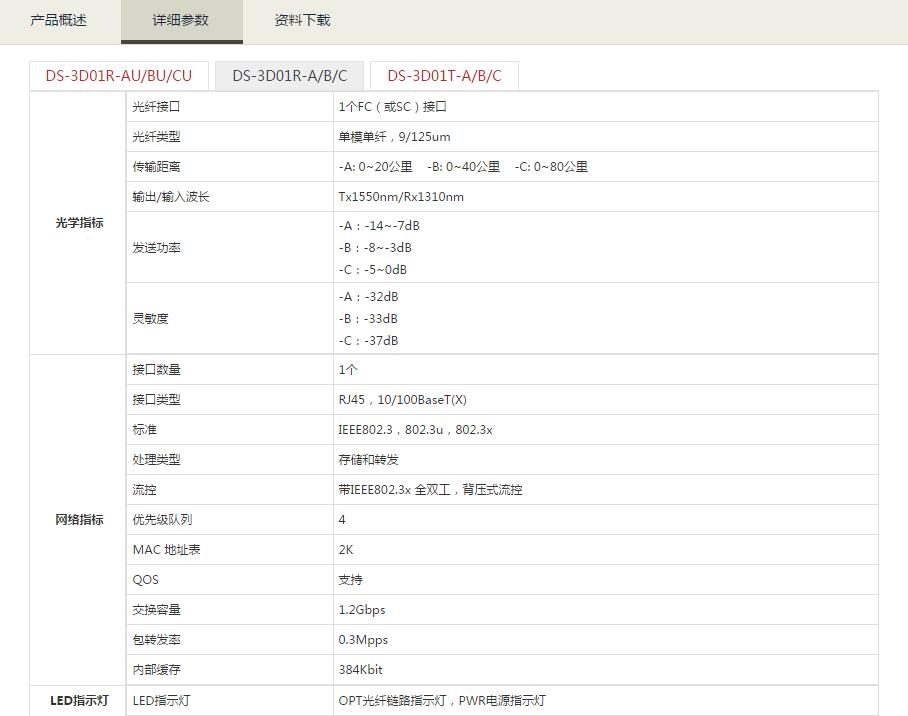Click the Tx1550nm/Rx1310nm wavelength value
This screenshot has width=908, height=716.
(401, 197)
